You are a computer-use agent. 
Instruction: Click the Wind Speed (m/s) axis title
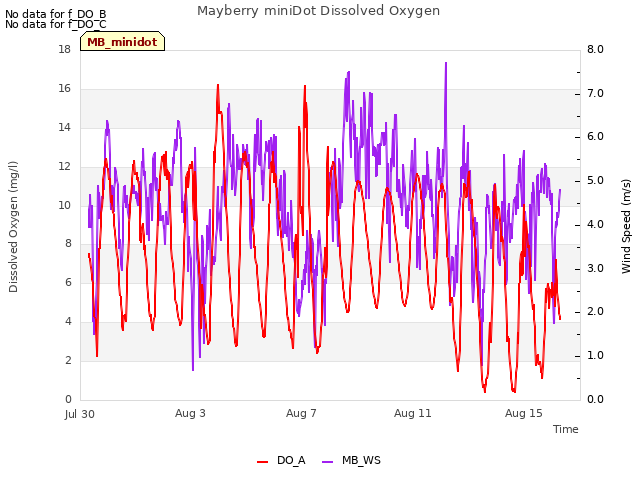(626, 226)
